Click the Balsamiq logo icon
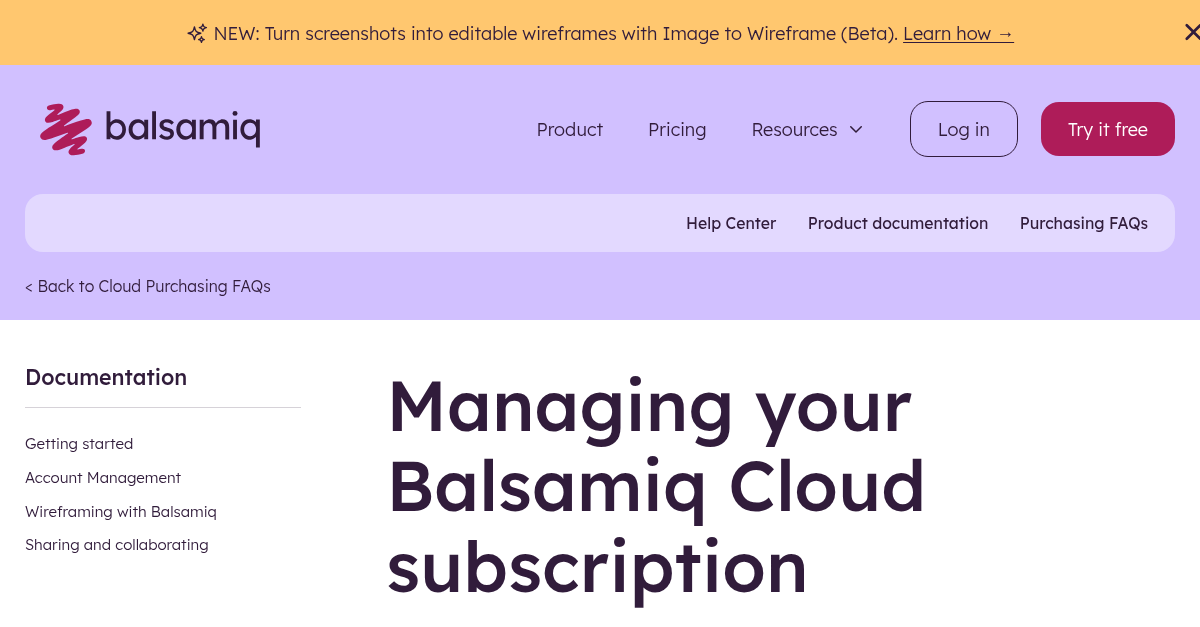The height and width of the screenshot is (627, 1200). pos(65,128)
